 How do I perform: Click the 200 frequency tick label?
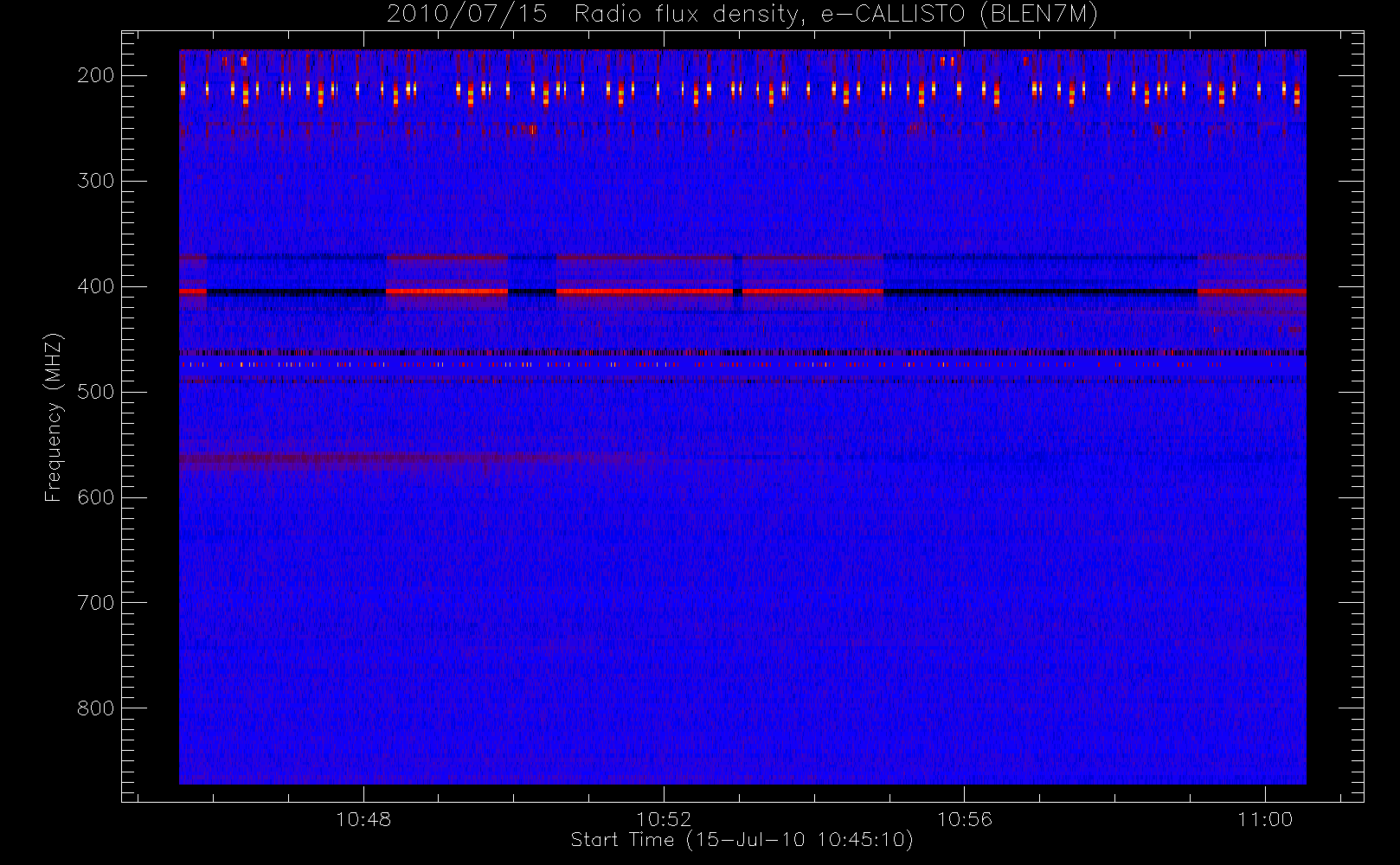click(95, 75)
